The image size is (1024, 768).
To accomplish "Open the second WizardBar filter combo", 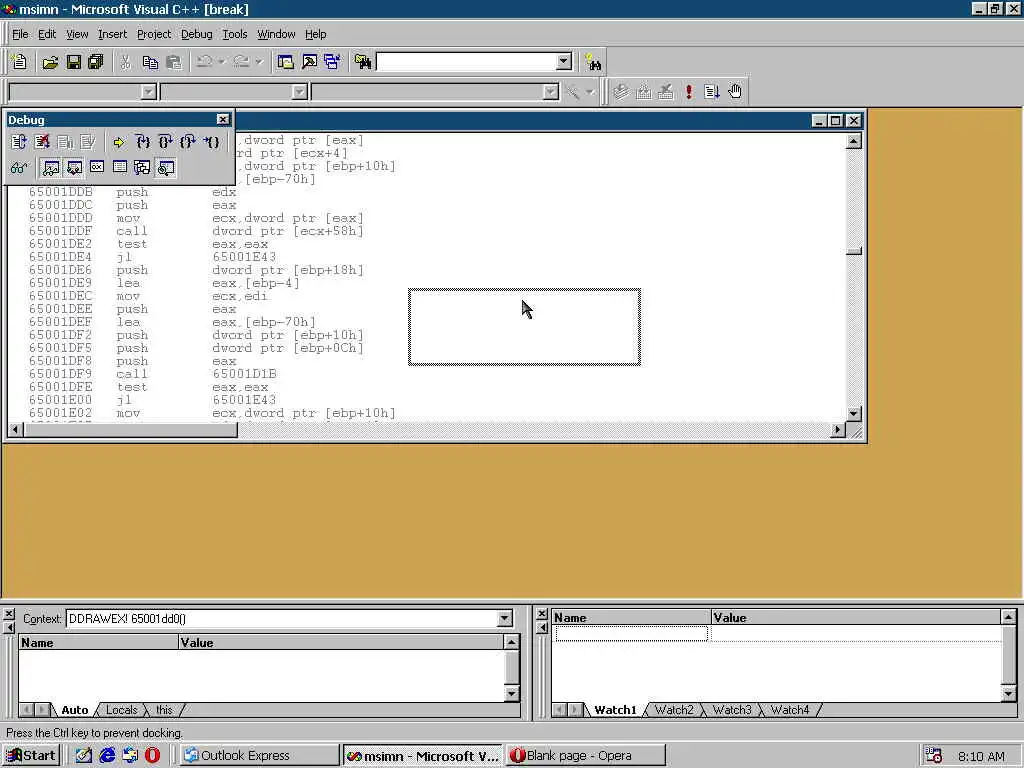I will (234, 92).
